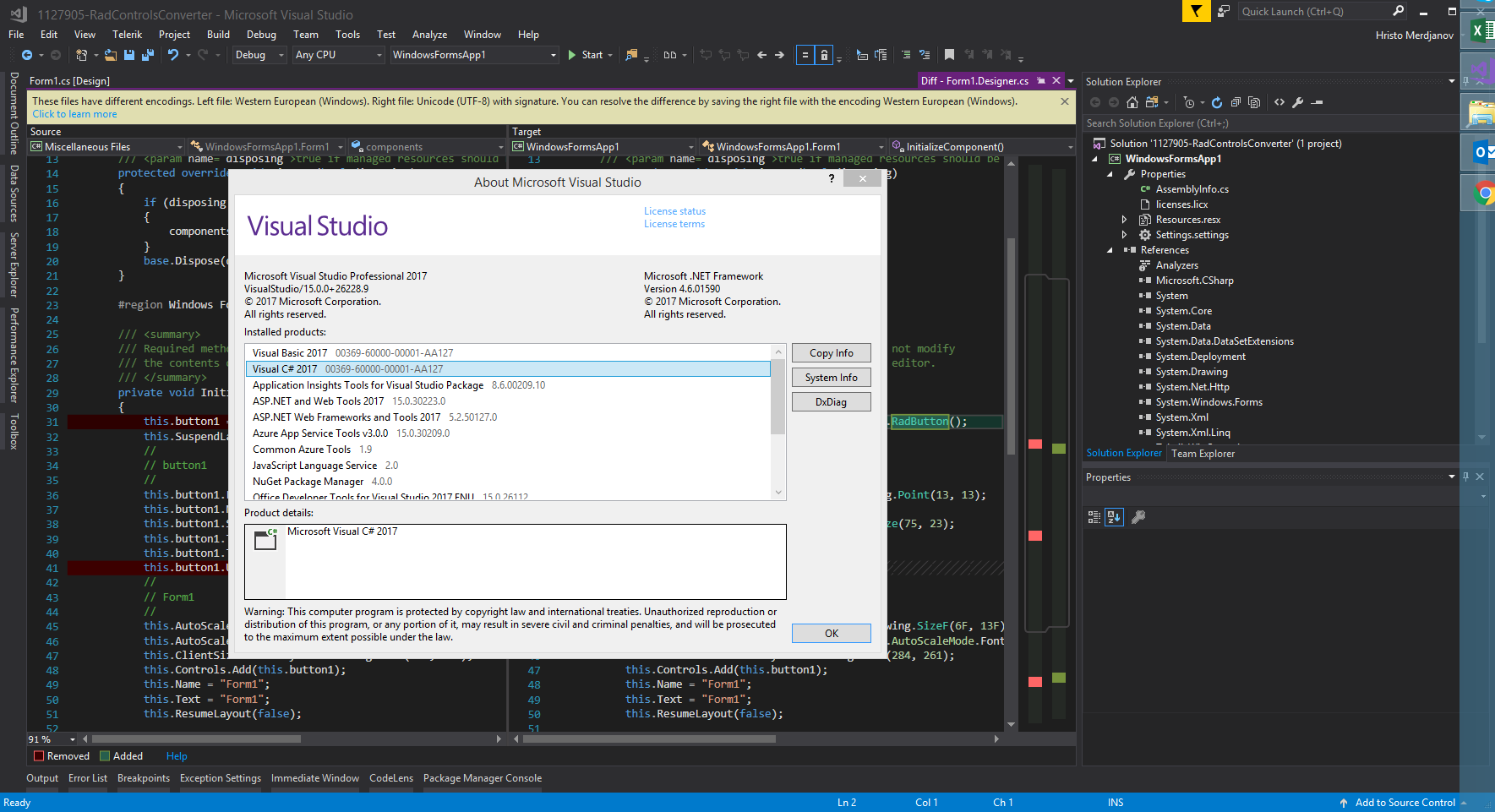Toggle Categorized view in the Properties panel
This screenshot has height=812, width=1495.
point(1094,517)
